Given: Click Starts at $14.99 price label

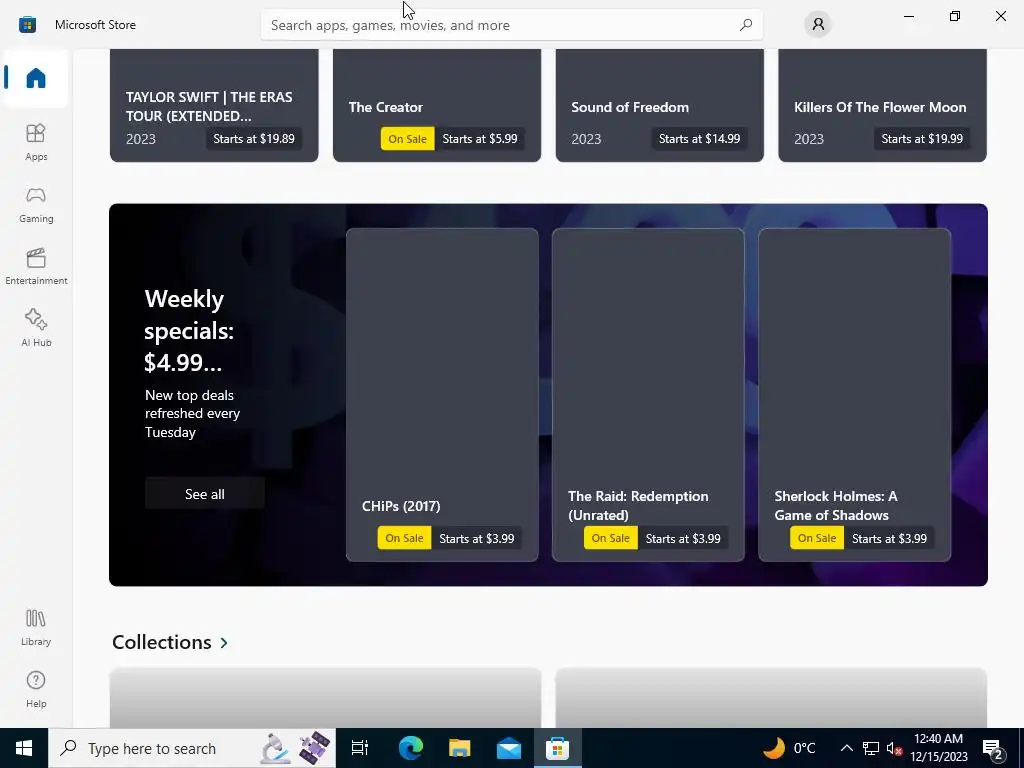Looking at the screenshot, I should [x=699, y=138].
